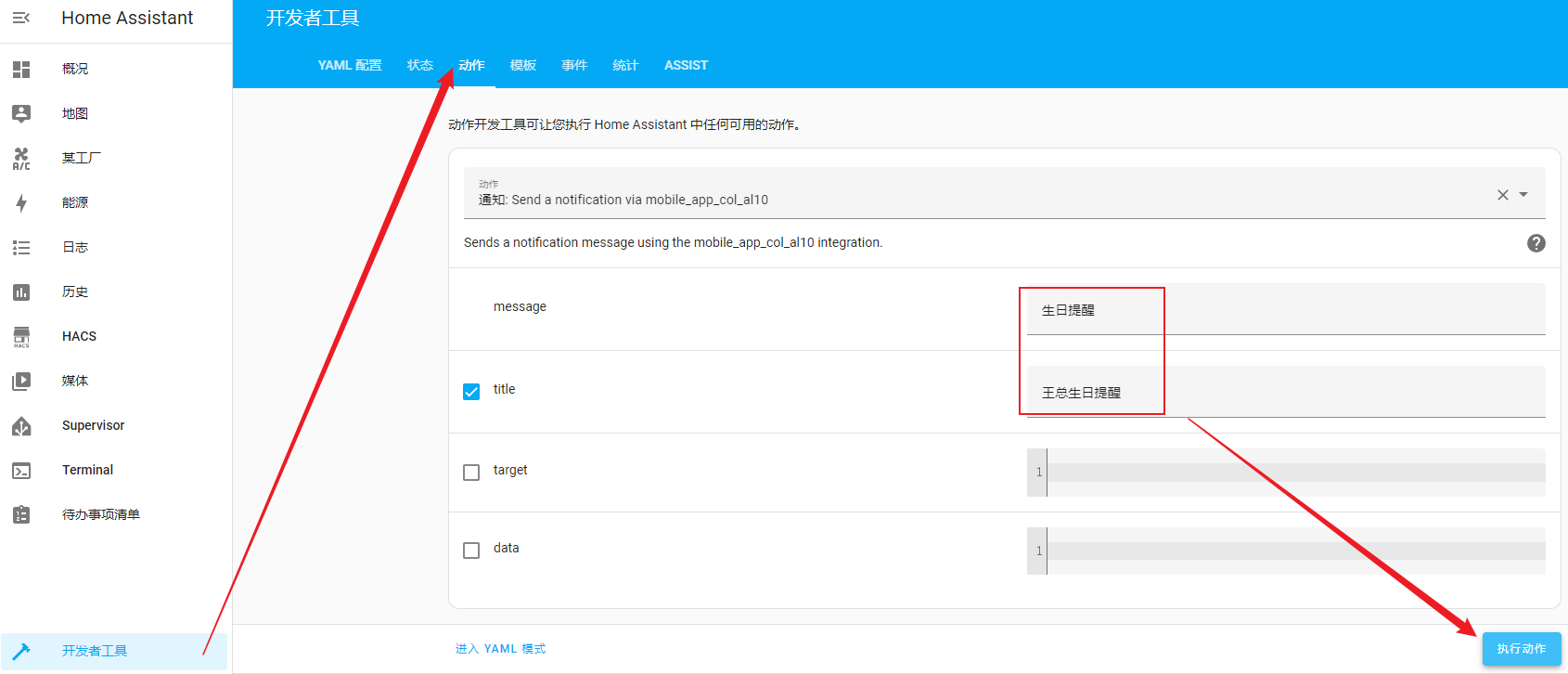Click the 动作 notify action combo box text

point(623,200)
